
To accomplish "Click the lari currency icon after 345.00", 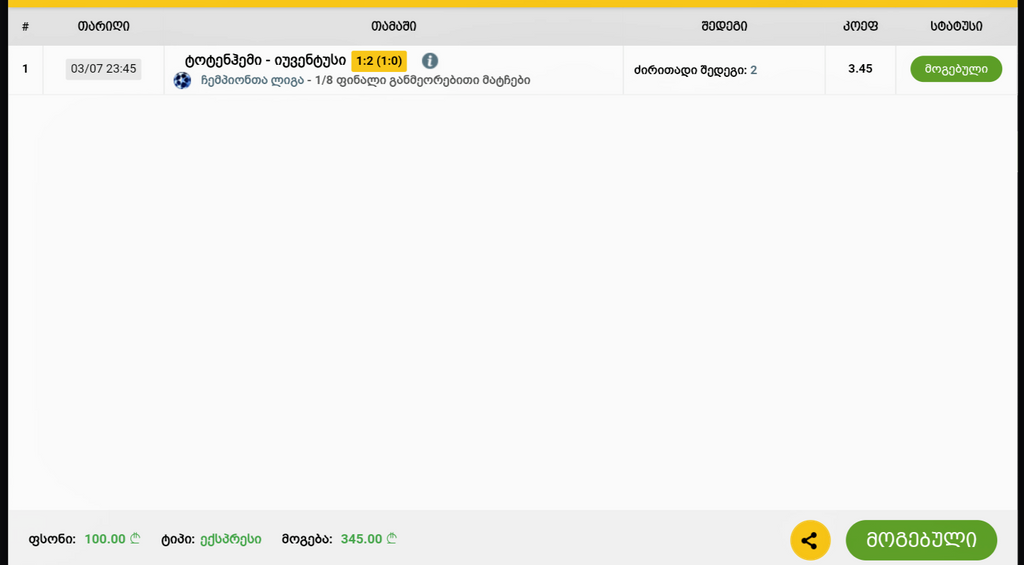I will pyautogui.click(x=392, y=538).
